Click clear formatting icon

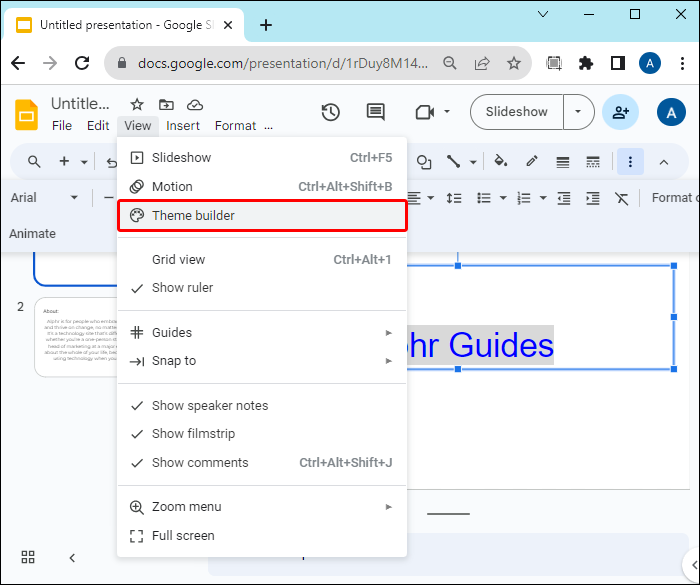click(x=621, y=198)
